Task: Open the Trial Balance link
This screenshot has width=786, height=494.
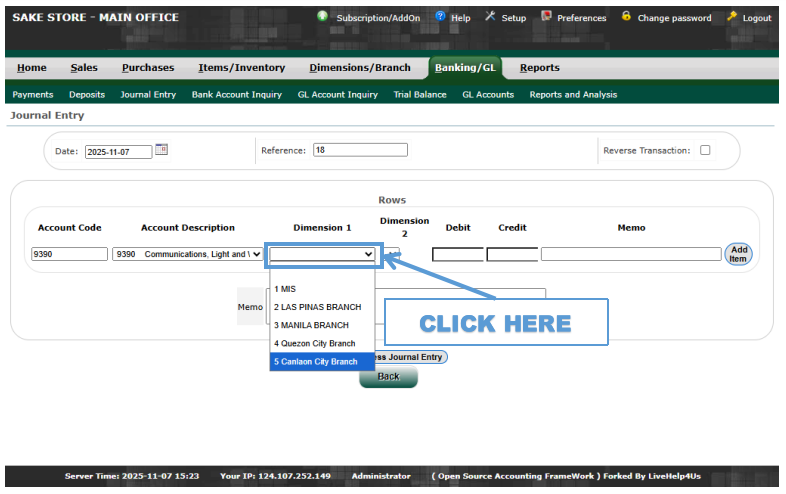Action: pyautogui.click(x=420, y=95)
